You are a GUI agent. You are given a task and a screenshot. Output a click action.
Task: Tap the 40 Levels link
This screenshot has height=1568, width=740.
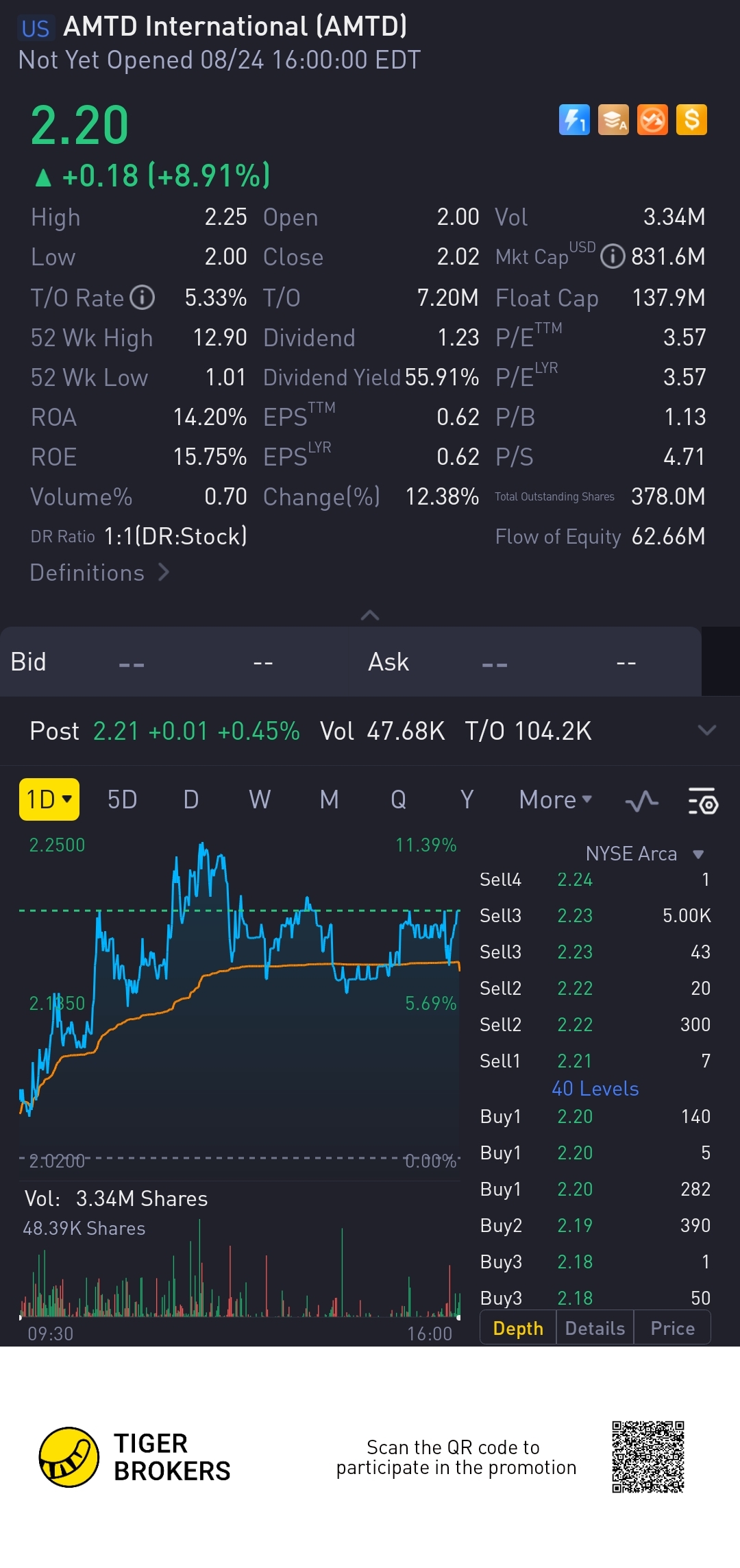point(595,1089)
